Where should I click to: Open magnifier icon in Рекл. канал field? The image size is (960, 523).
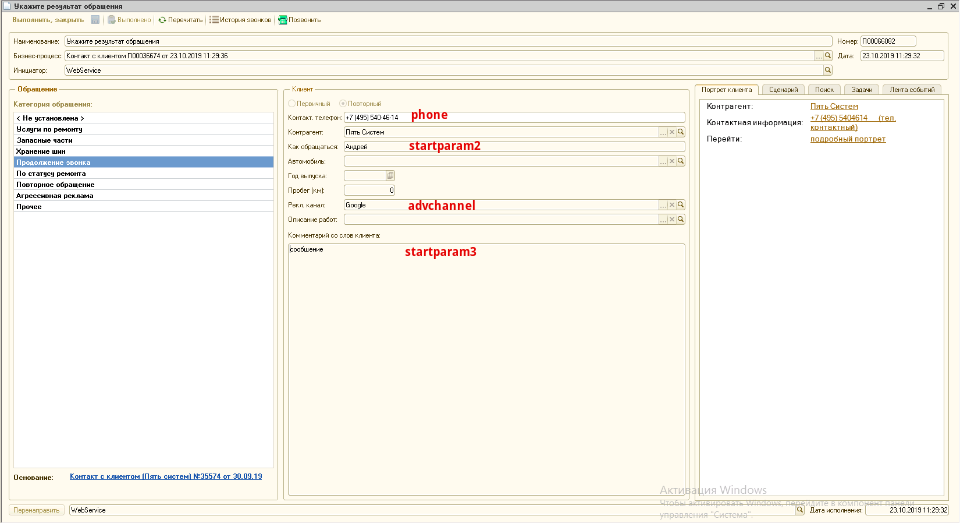[x=681, y=204]
